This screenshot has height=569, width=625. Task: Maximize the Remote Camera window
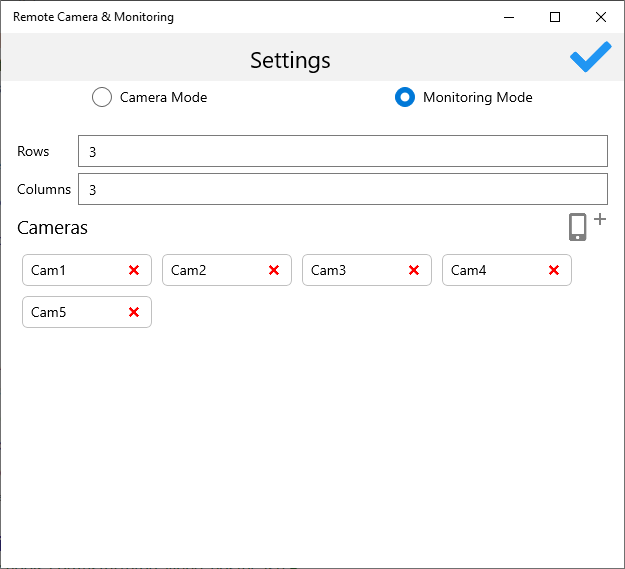pos(555,17)
